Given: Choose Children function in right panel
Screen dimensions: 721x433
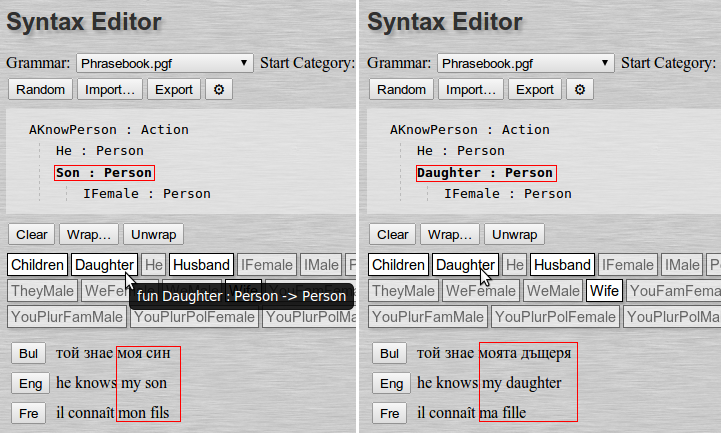Looking at the screenshot, I should pos(398,265).
